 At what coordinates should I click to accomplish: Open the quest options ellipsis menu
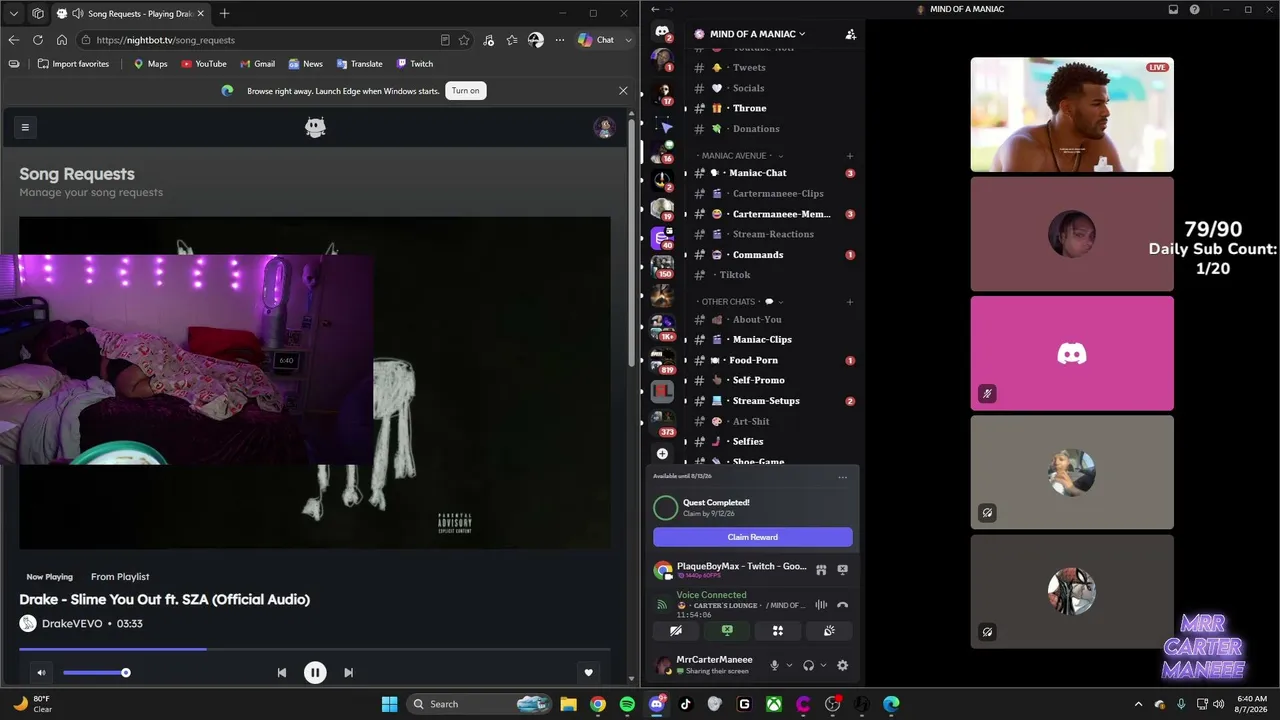(842, 477)
